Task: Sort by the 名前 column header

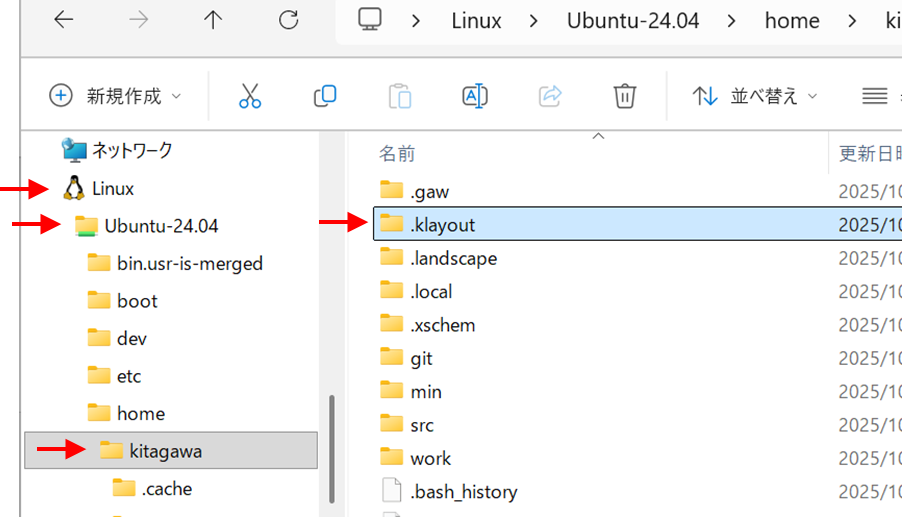Action: [x=397, y=154]
